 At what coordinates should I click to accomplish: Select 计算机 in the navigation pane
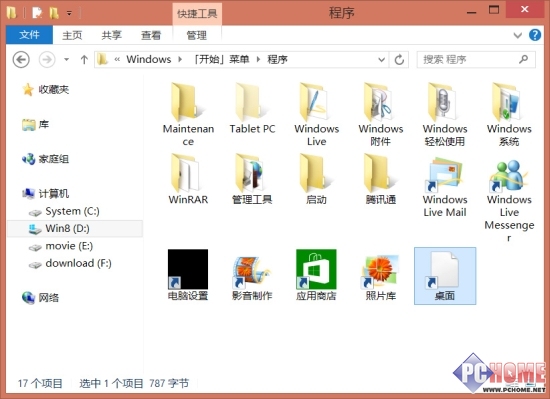pos(45,194)
